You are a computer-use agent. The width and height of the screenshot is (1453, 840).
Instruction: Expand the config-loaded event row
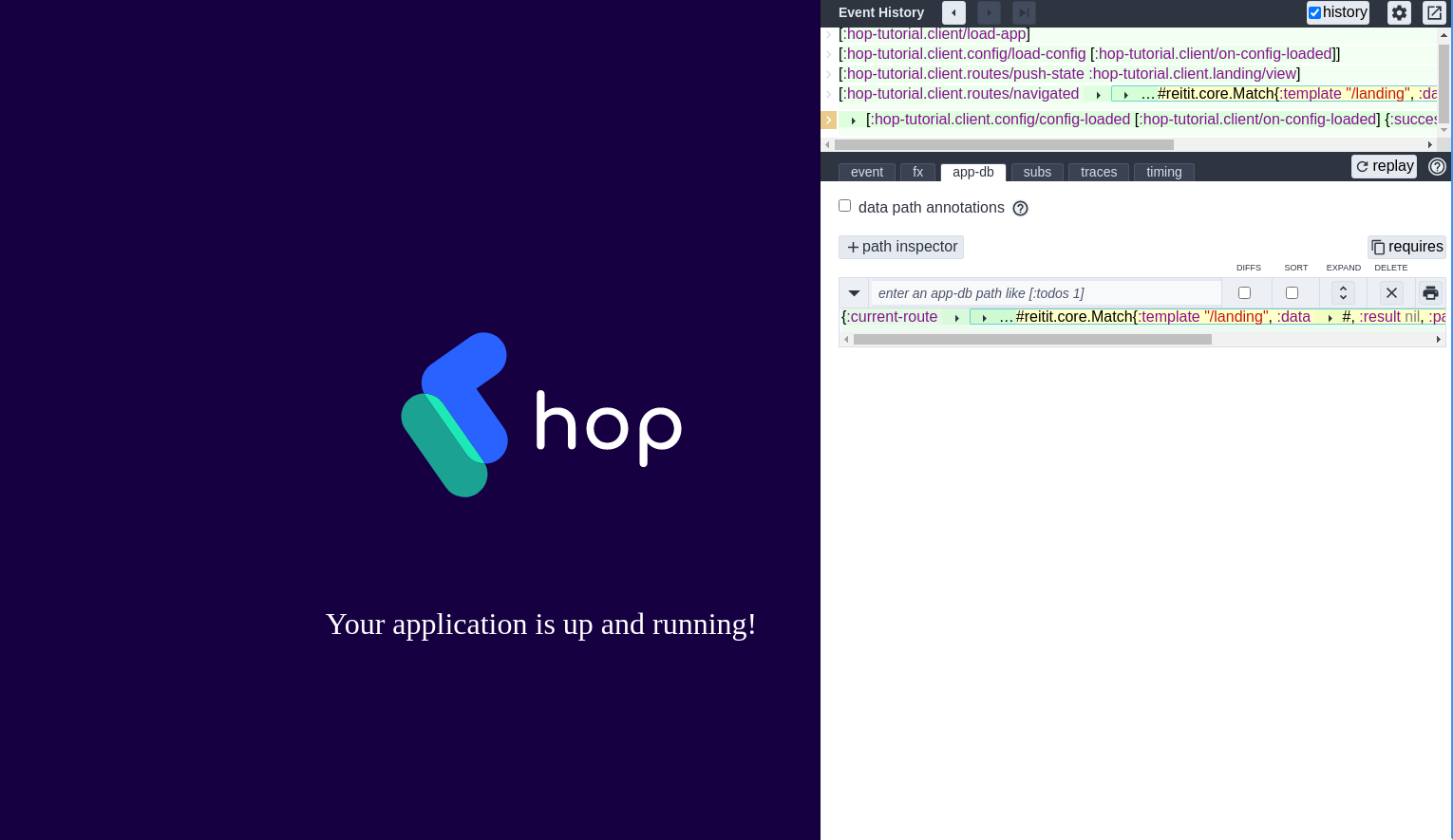point(854,120)
